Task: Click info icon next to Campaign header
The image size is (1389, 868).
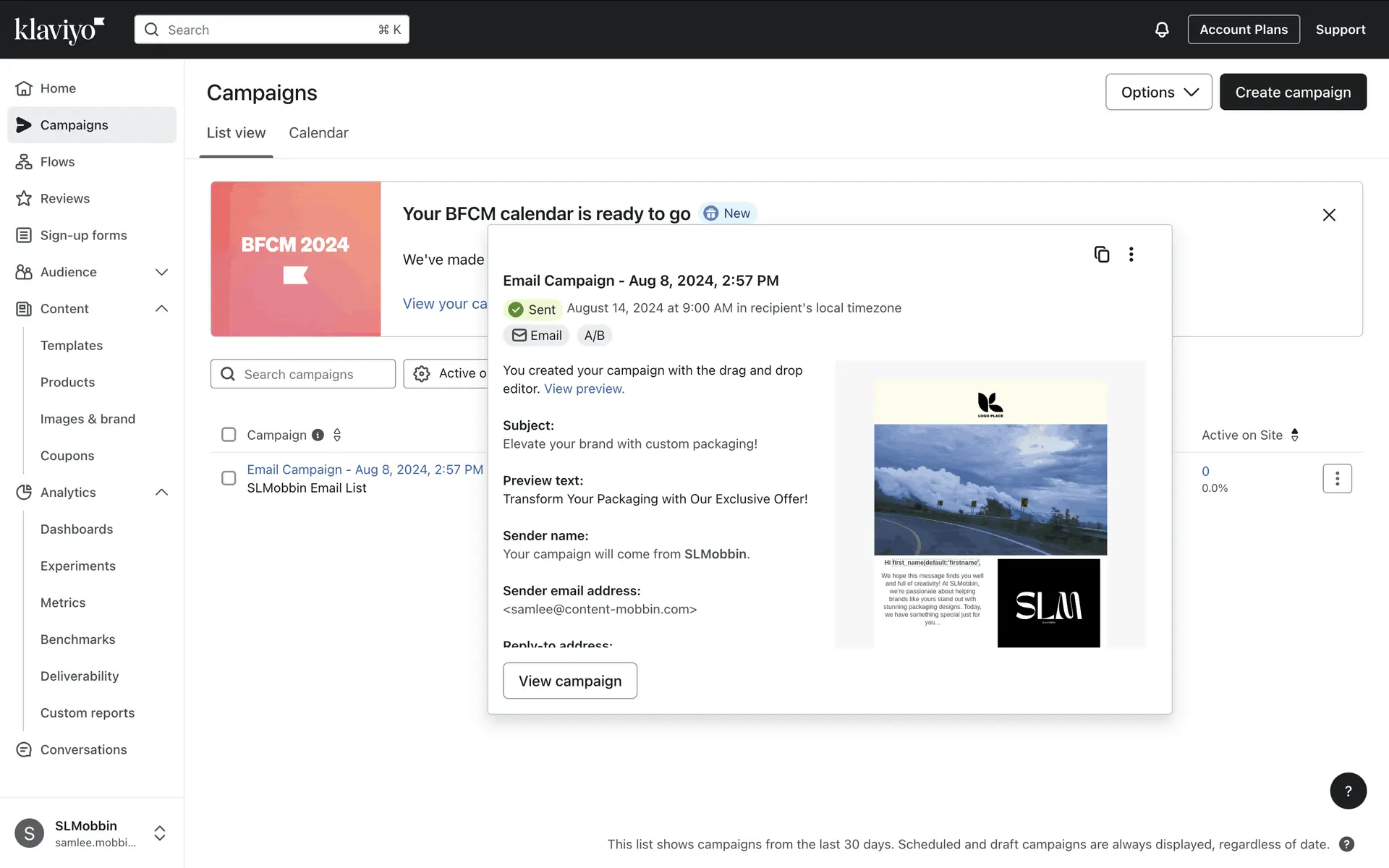Action: (x=318, y=435)
